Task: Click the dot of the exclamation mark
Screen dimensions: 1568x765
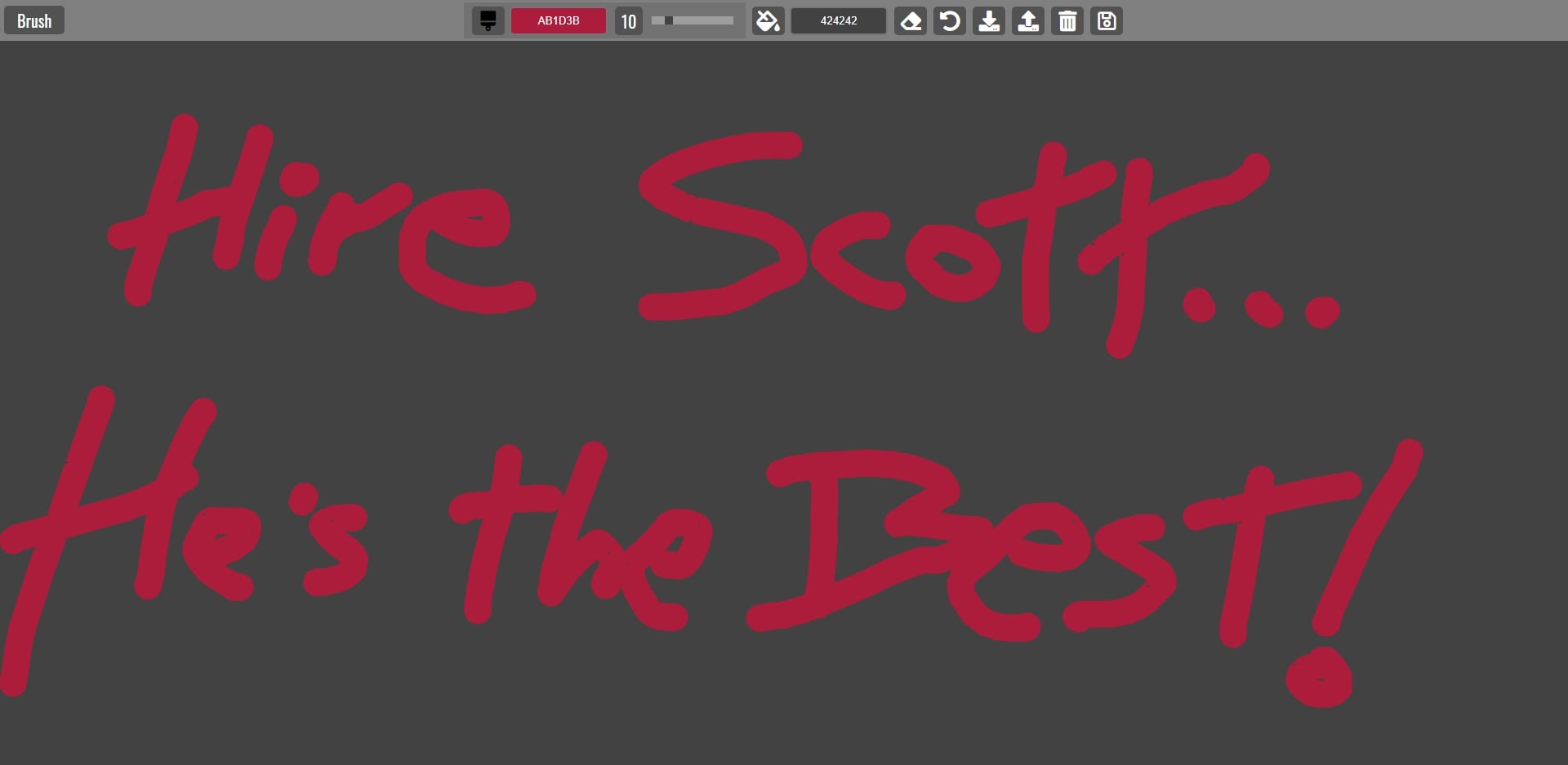Action: [1319, 678]
